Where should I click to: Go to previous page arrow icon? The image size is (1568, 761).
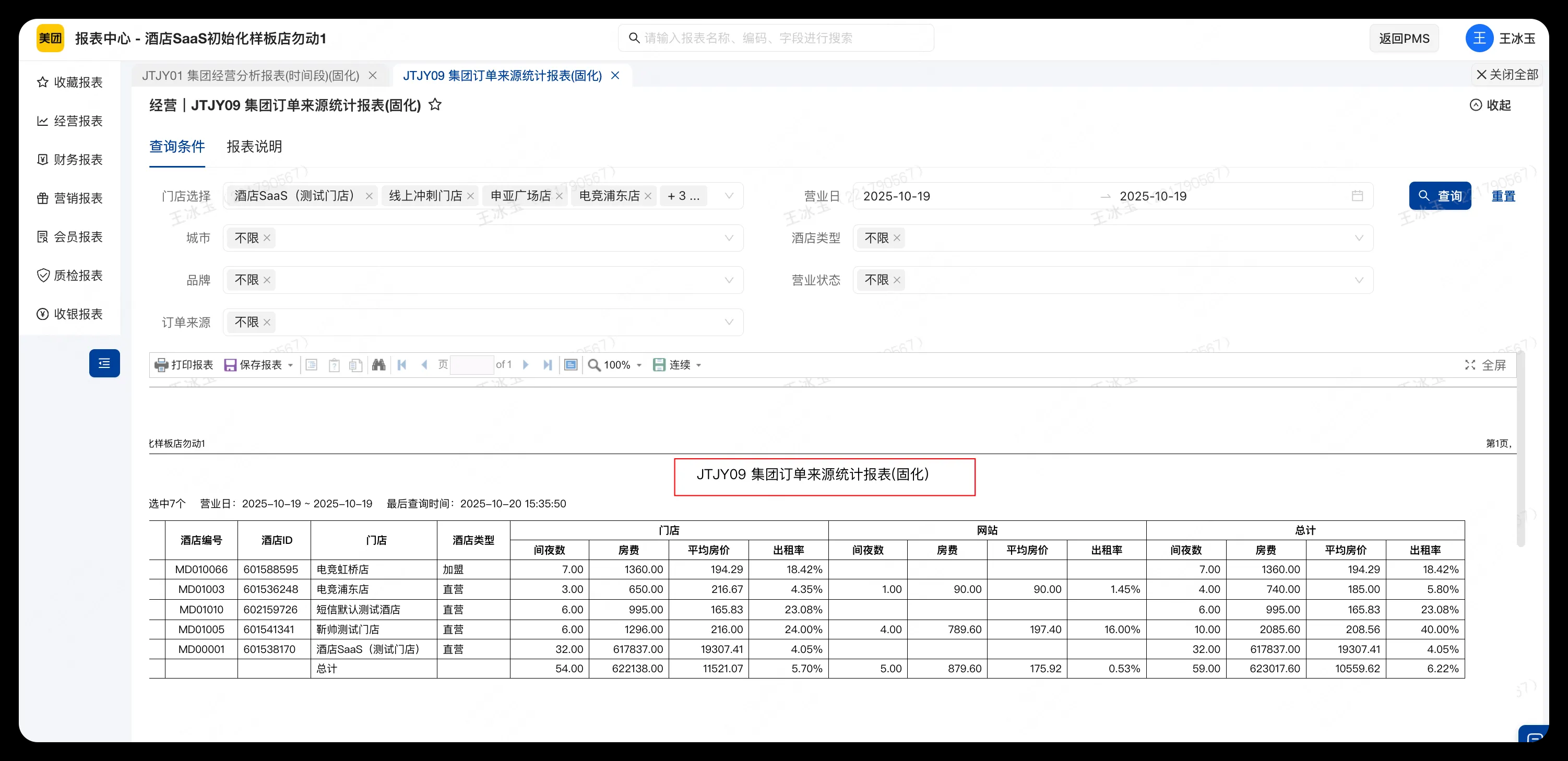424,364
